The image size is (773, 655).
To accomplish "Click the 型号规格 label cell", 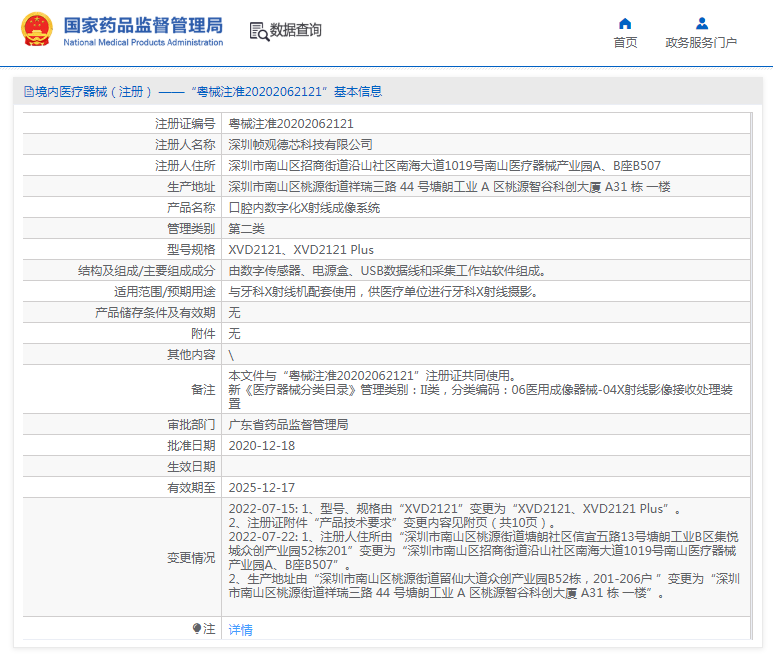I will pos(122,249).
